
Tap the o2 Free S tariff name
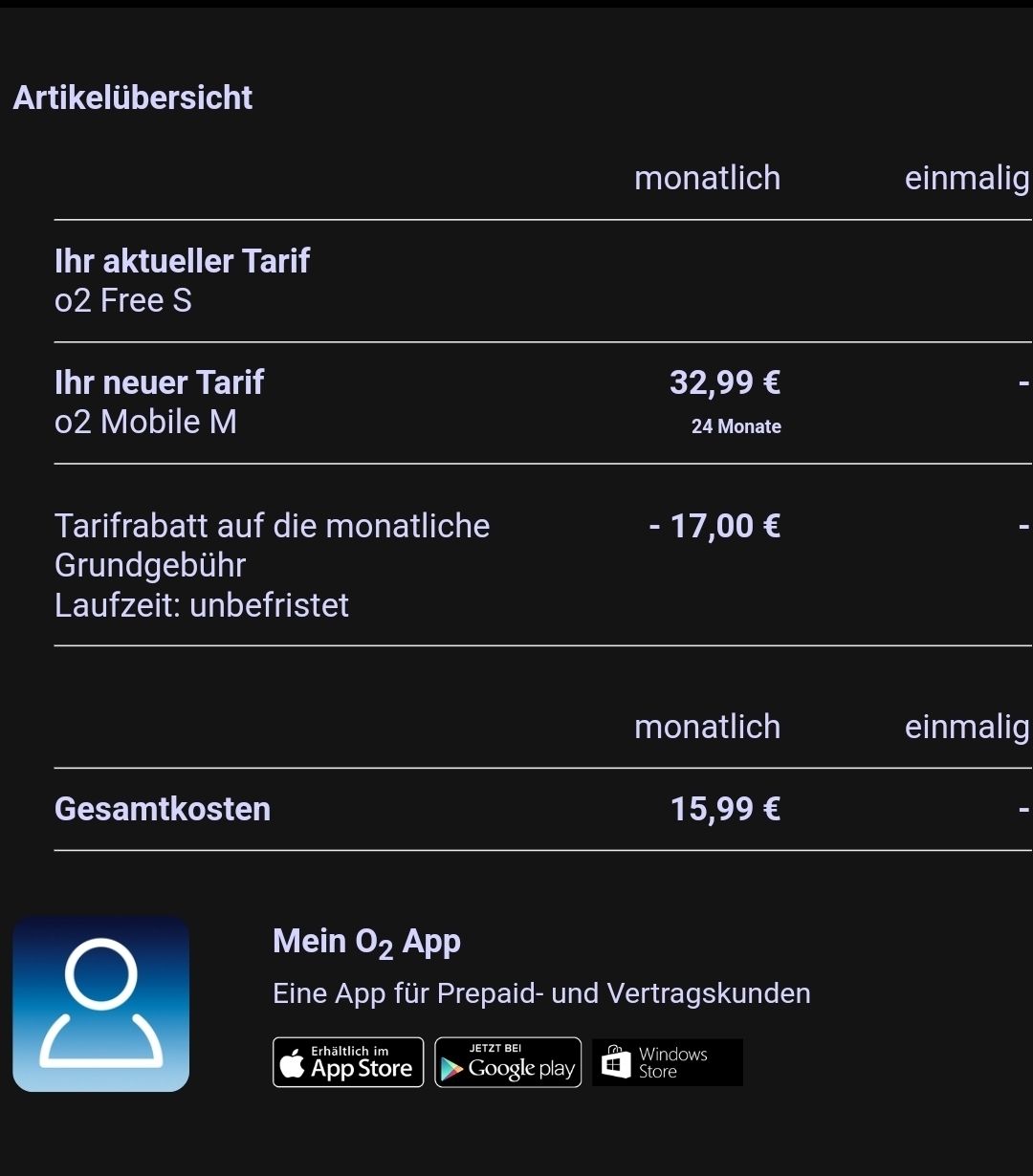pos(123,301)
